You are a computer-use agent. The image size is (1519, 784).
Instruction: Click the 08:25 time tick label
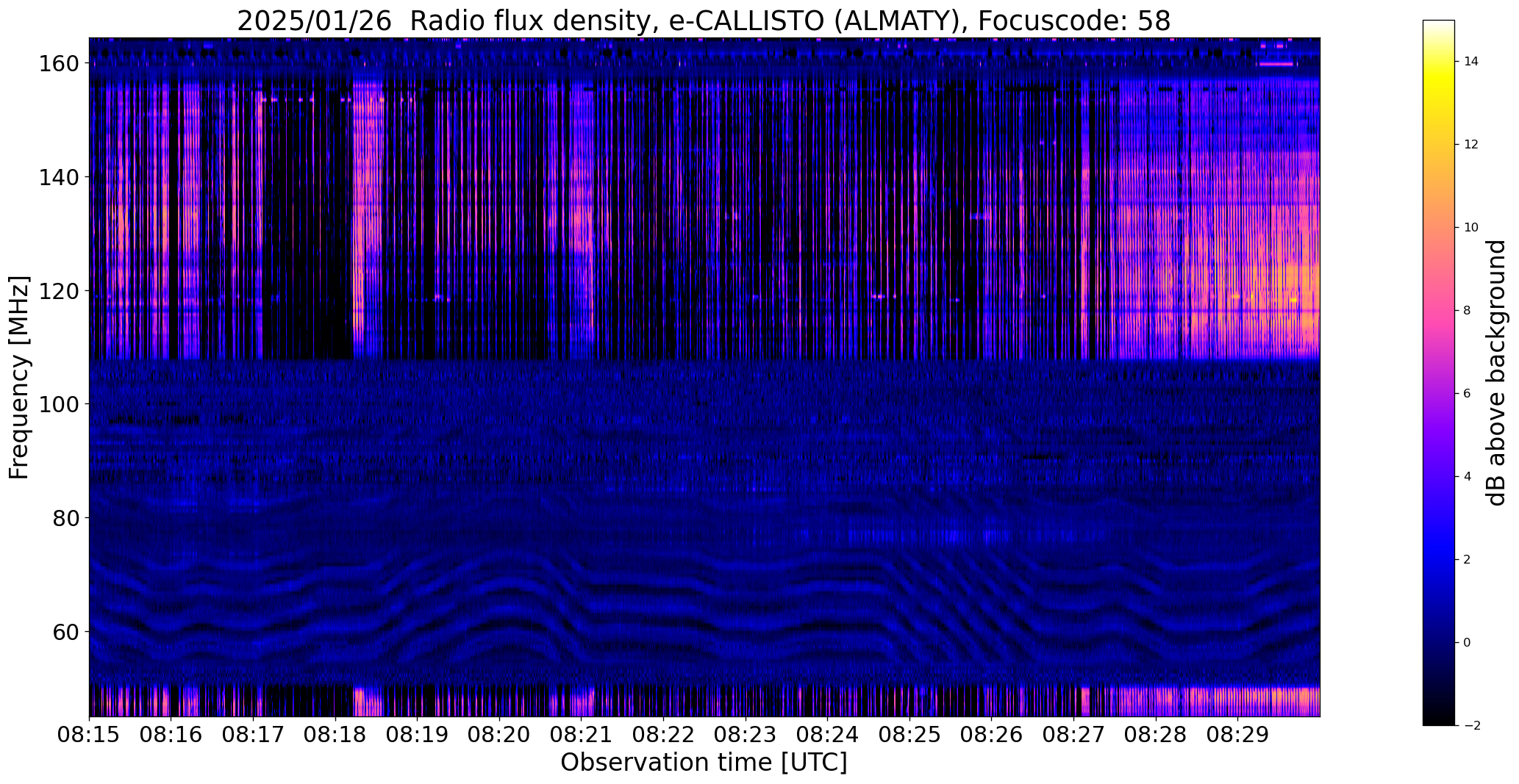pyautogui.click(x=909, y=734)
